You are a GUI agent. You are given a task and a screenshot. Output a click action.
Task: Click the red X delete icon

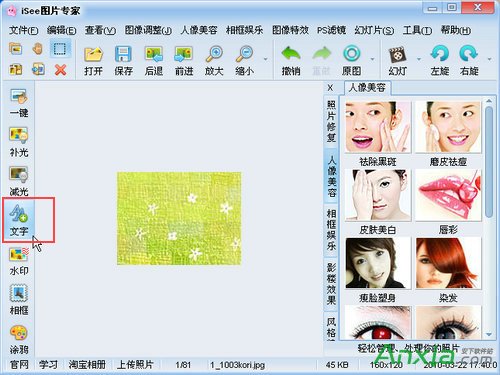pyautogui.click(x=60, y=70)
